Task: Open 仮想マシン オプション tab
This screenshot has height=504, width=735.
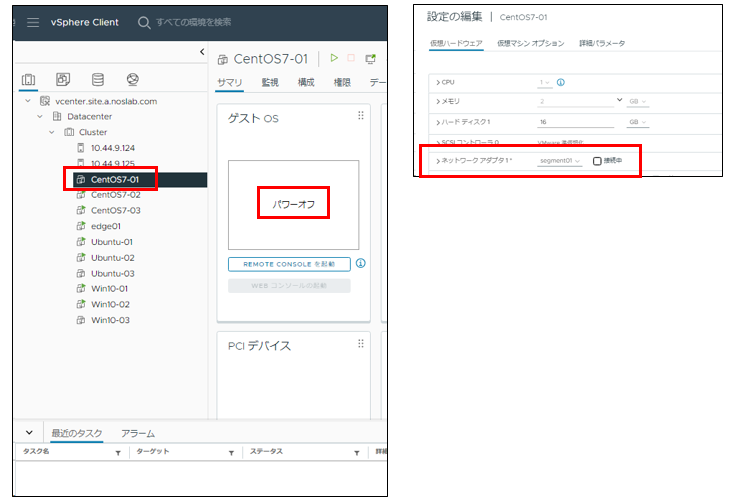Action: [531, 43]
